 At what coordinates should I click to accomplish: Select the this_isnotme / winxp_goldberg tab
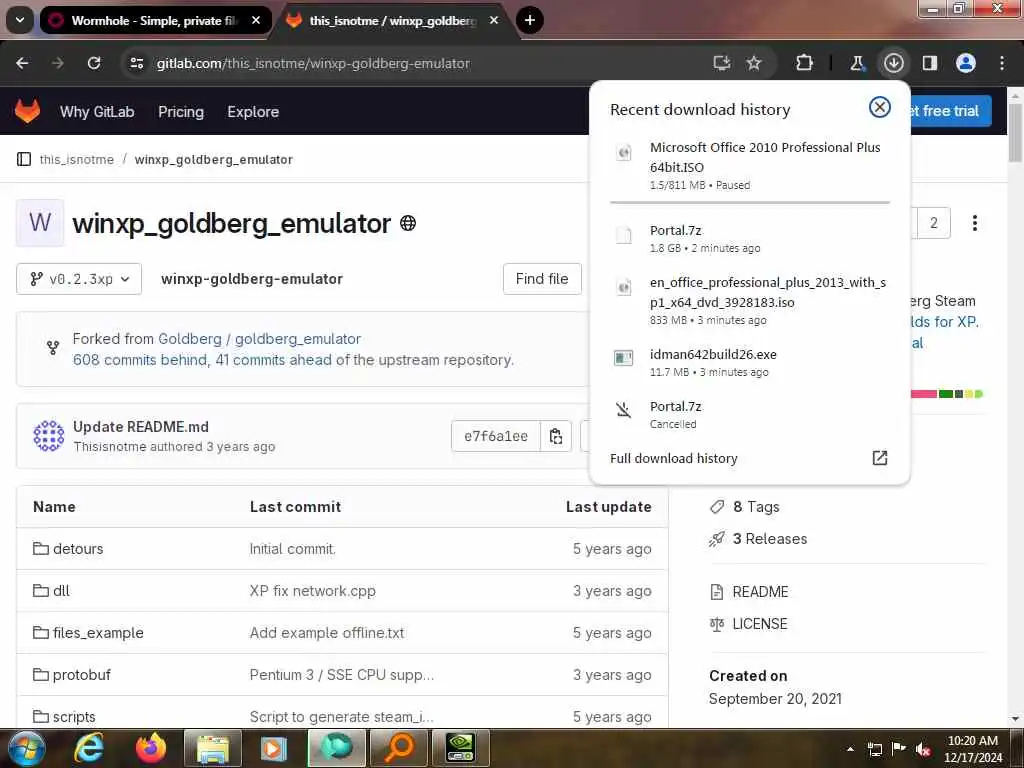[393, 20]
